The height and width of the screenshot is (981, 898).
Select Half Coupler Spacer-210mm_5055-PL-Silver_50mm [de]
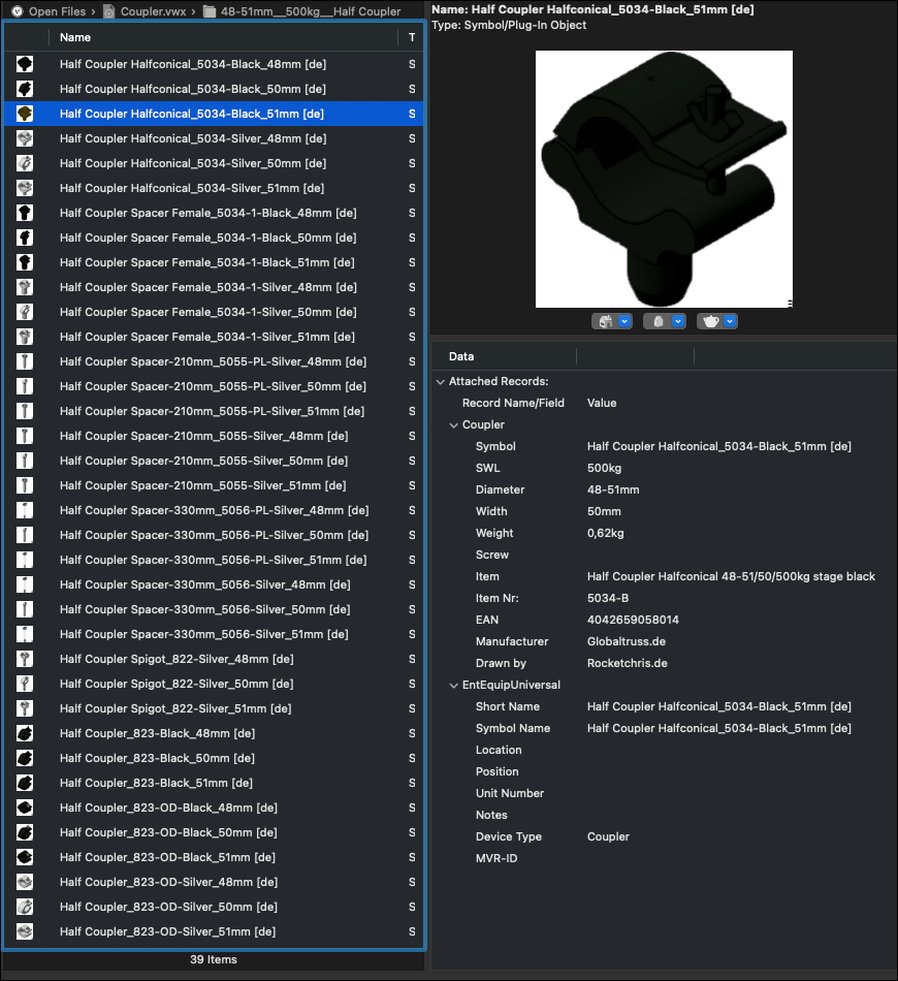coord(213,387)
